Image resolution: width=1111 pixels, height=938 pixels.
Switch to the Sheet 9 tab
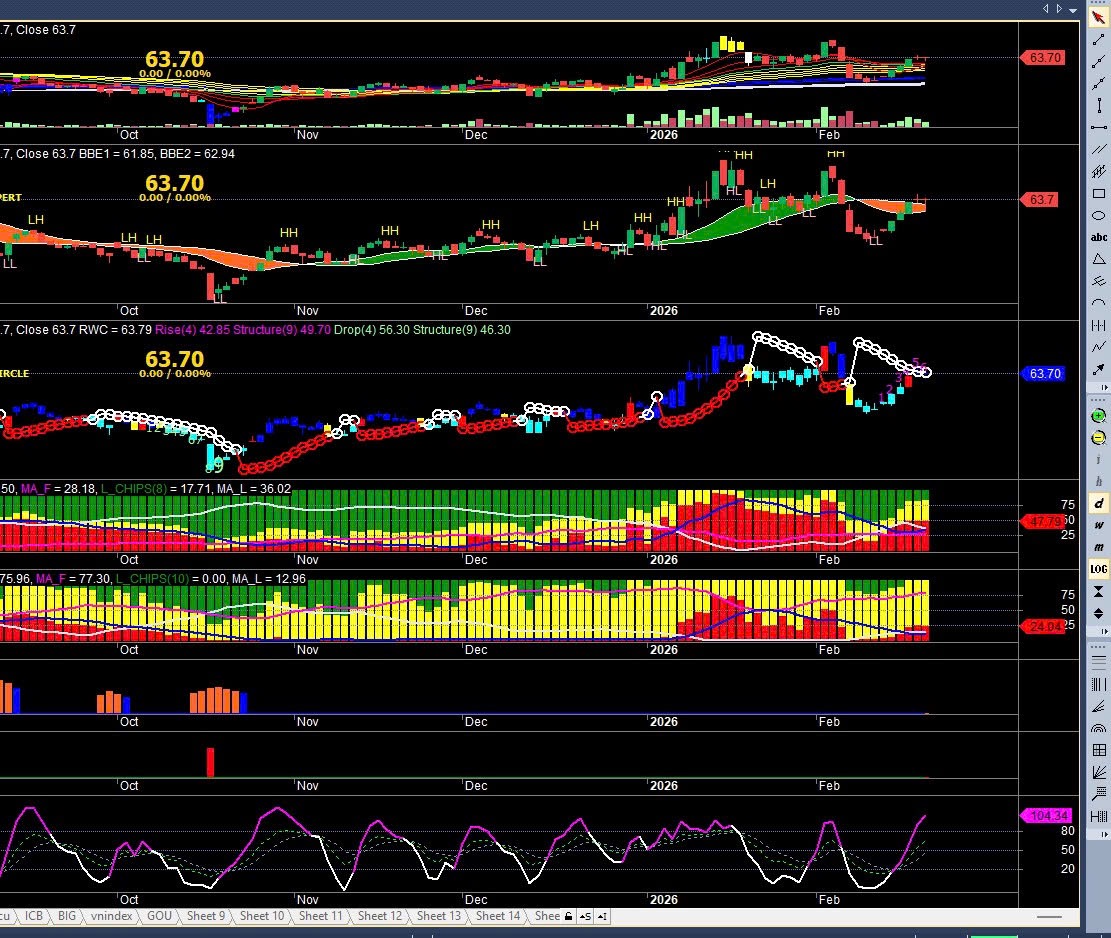point(205,915)
